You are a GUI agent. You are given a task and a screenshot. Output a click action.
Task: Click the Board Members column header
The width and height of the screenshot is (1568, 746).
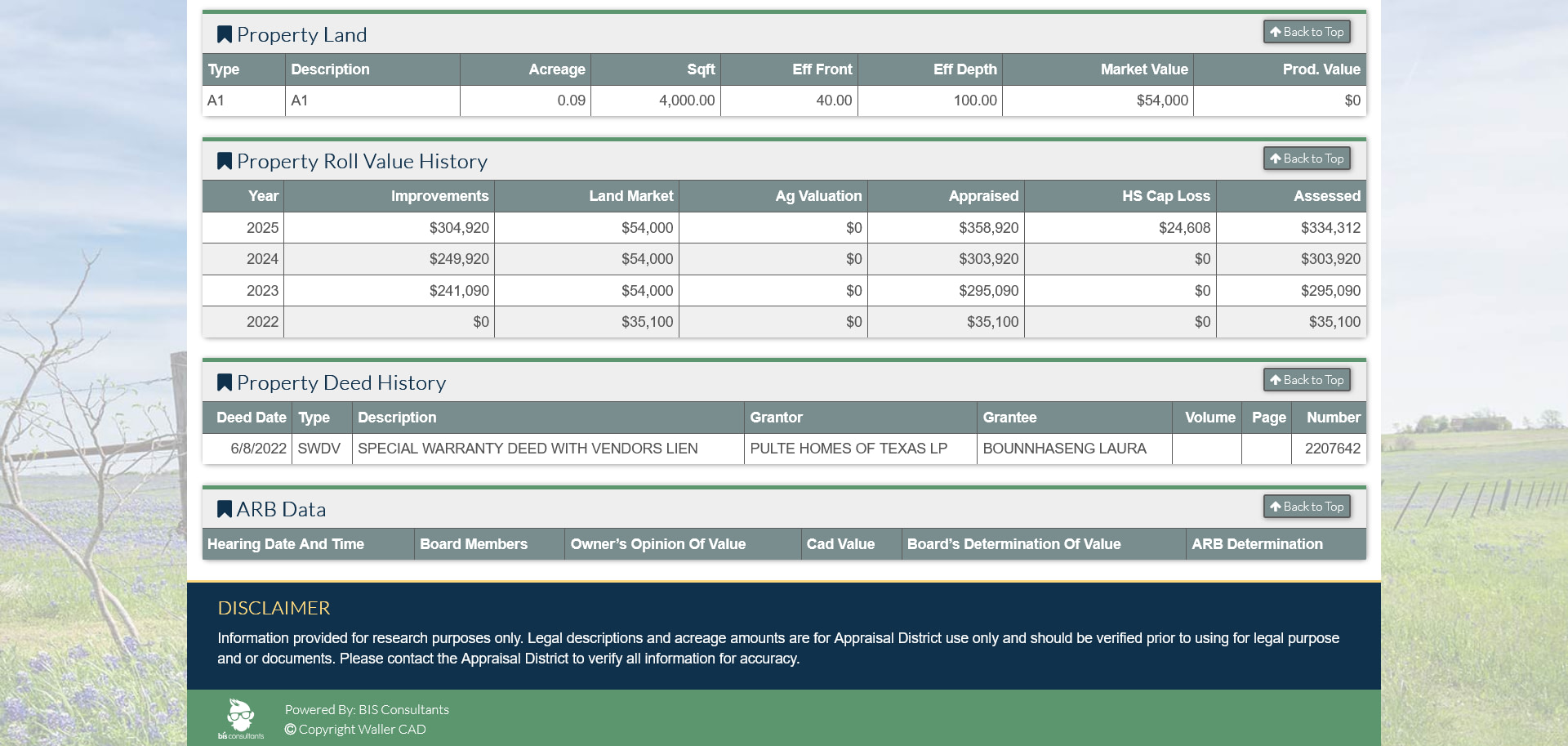pos(489,544)
